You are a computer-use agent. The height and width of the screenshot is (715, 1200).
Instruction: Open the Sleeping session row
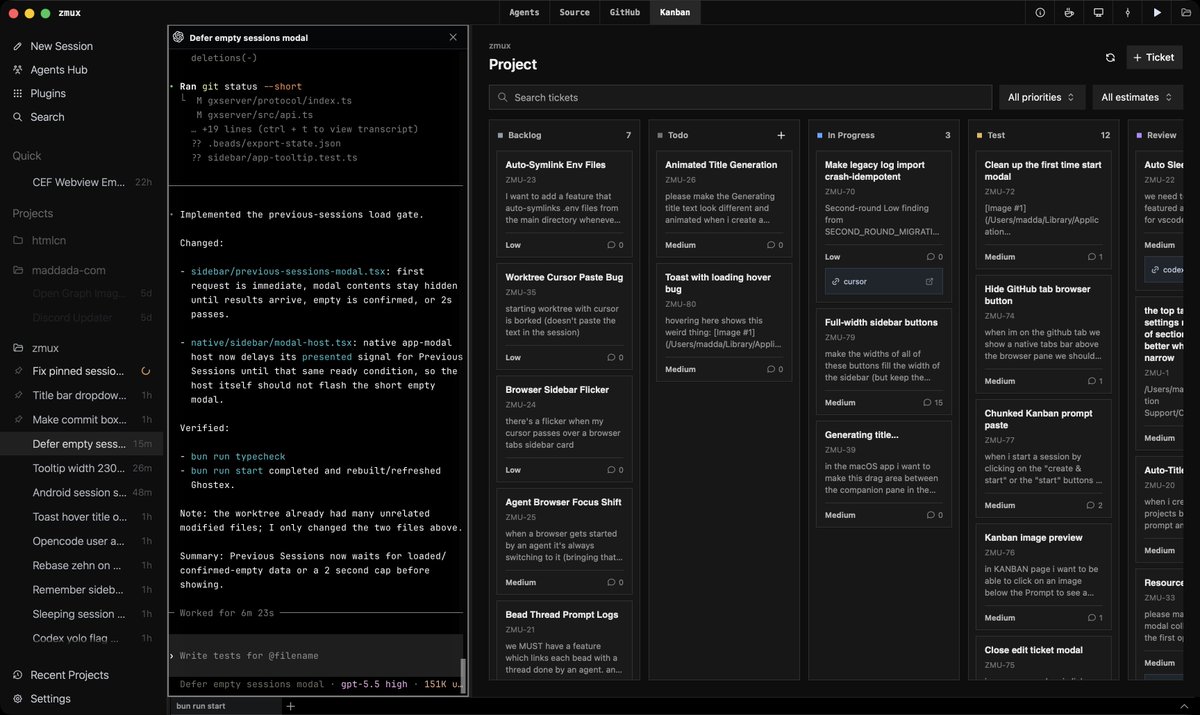click(82, 614)
